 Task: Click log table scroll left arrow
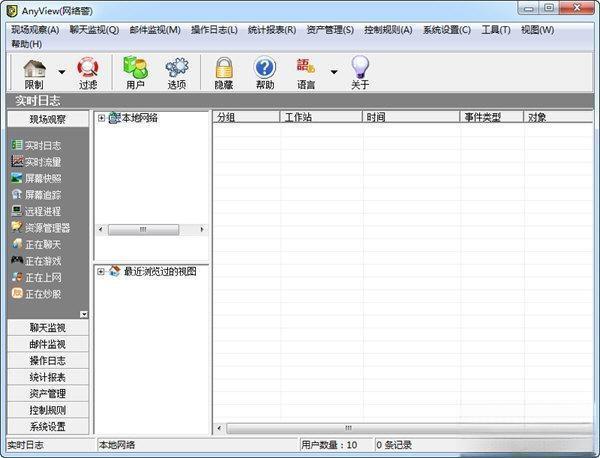219,428
